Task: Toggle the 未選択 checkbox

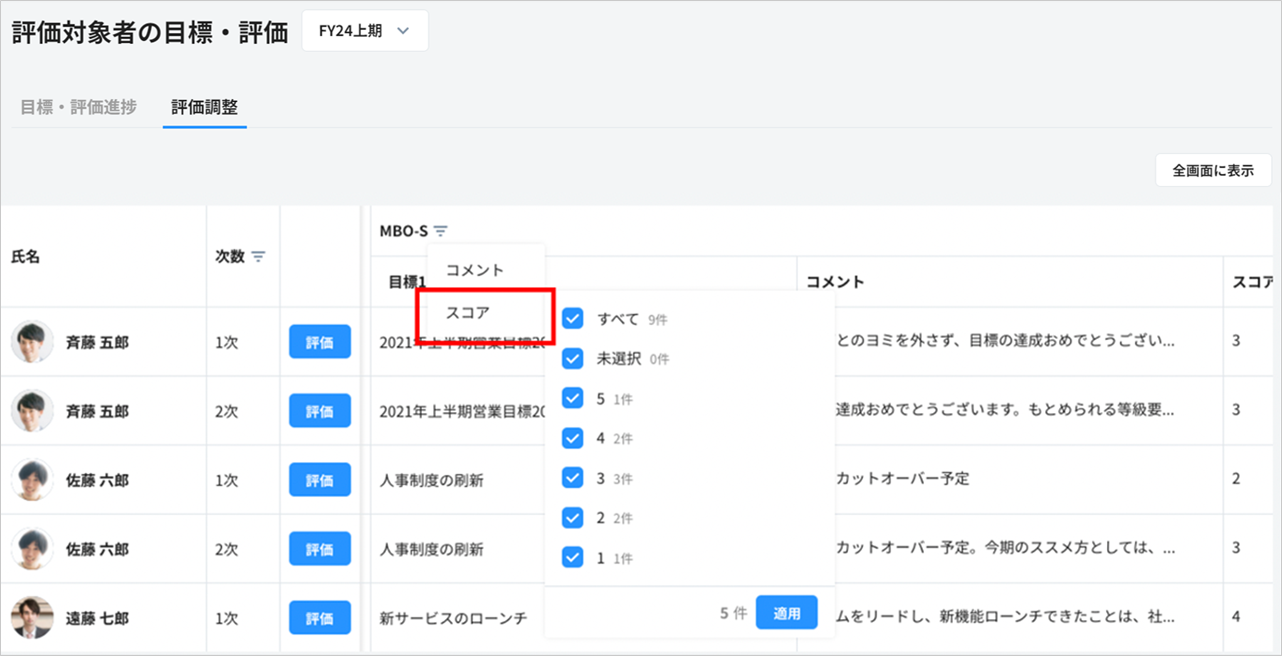Action: [x=573, y=359]
